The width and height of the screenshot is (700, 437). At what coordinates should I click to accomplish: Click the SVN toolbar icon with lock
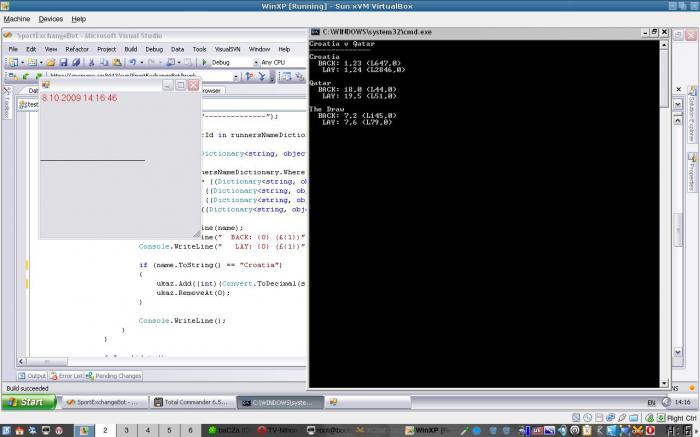(13, 77)
